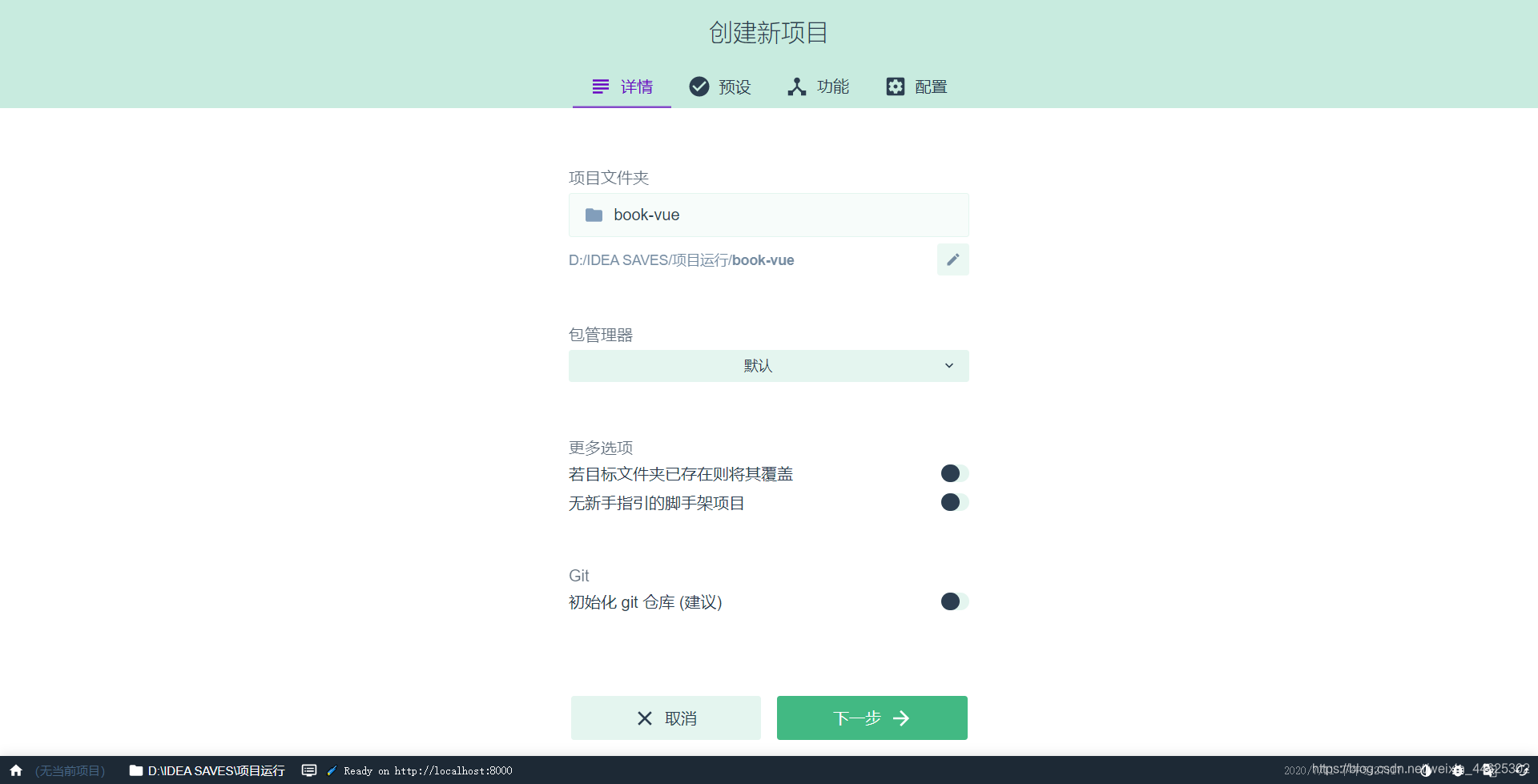Click the translate icon in status bar

click(x=1490, y=770)
